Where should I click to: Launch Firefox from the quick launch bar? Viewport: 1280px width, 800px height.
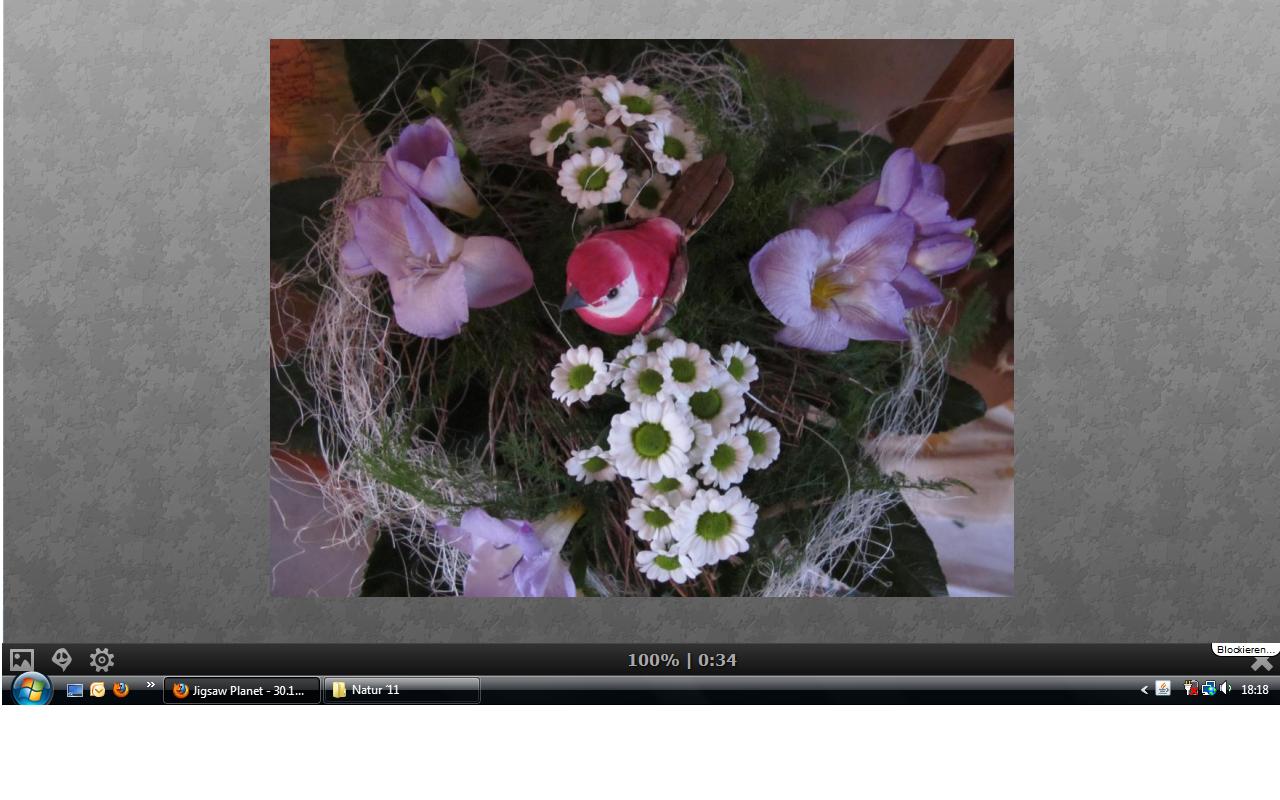click(121, 690)
